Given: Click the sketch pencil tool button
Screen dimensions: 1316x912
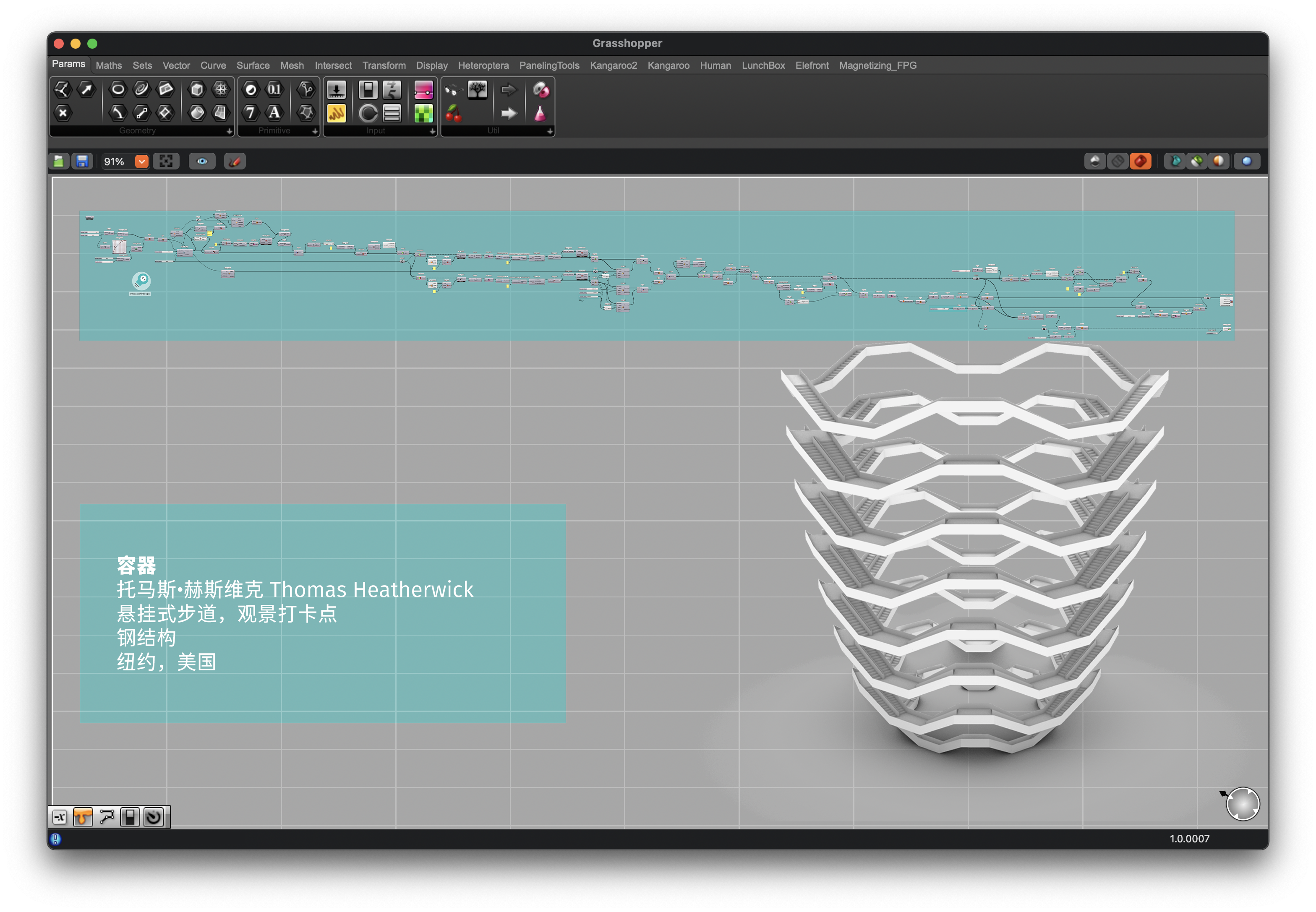Looking at the screenshot, I should coord(235,162).
